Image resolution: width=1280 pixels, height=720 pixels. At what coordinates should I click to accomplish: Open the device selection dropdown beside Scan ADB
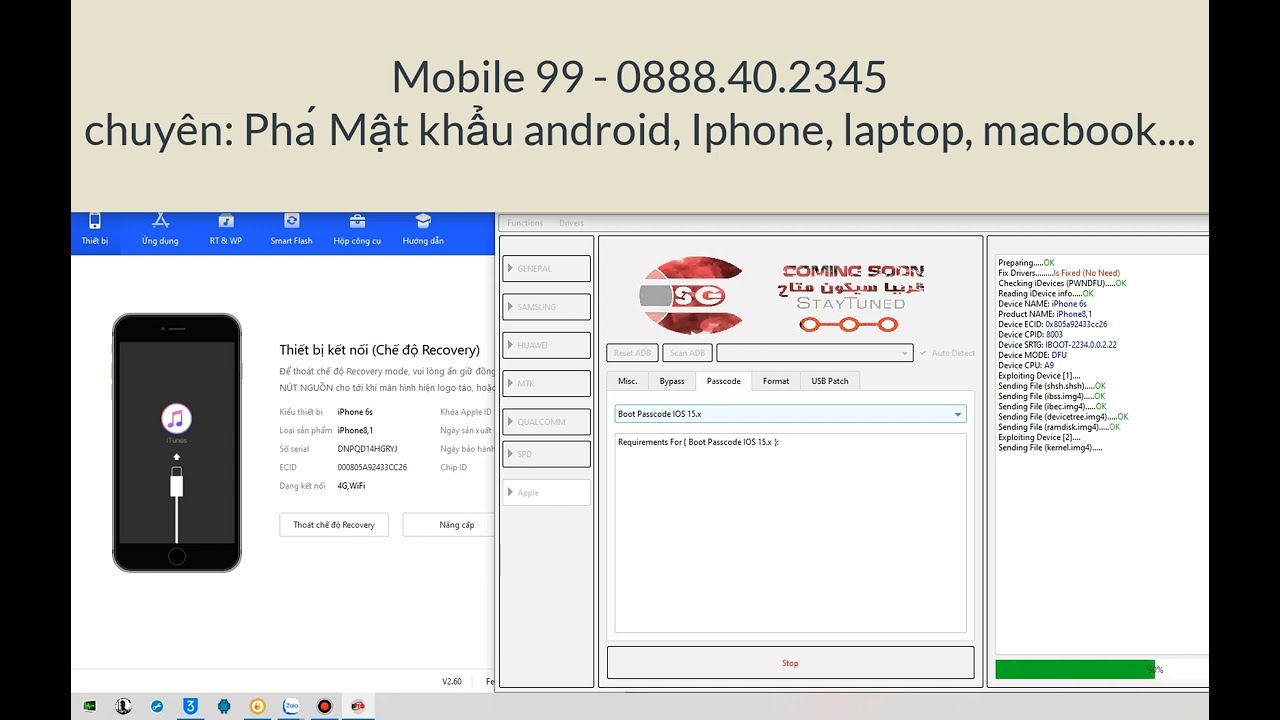[x=815, y=353]
